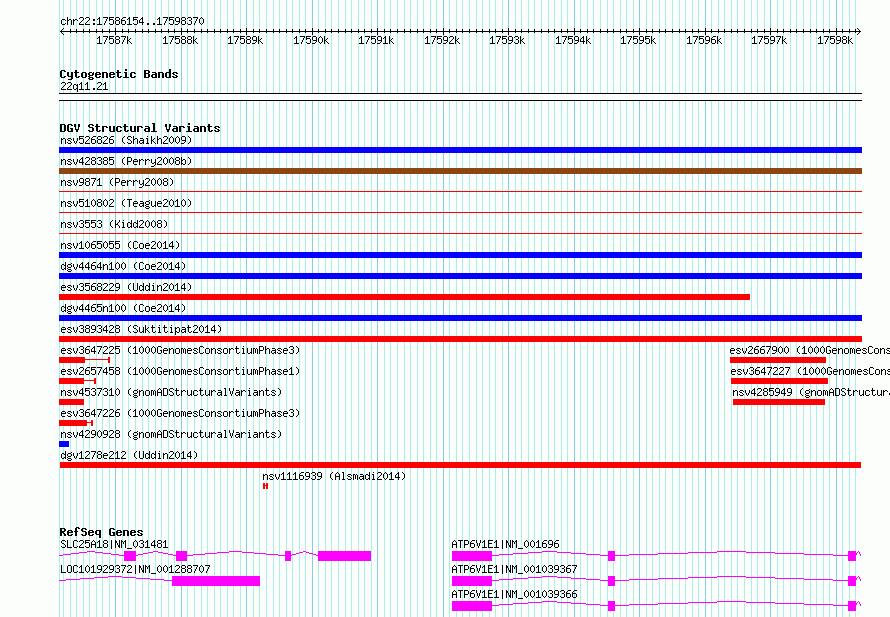Select the nsv428385 (Perry2008b) brown variant bar
The height and width of the screenshot is (617, 890).
460,171
